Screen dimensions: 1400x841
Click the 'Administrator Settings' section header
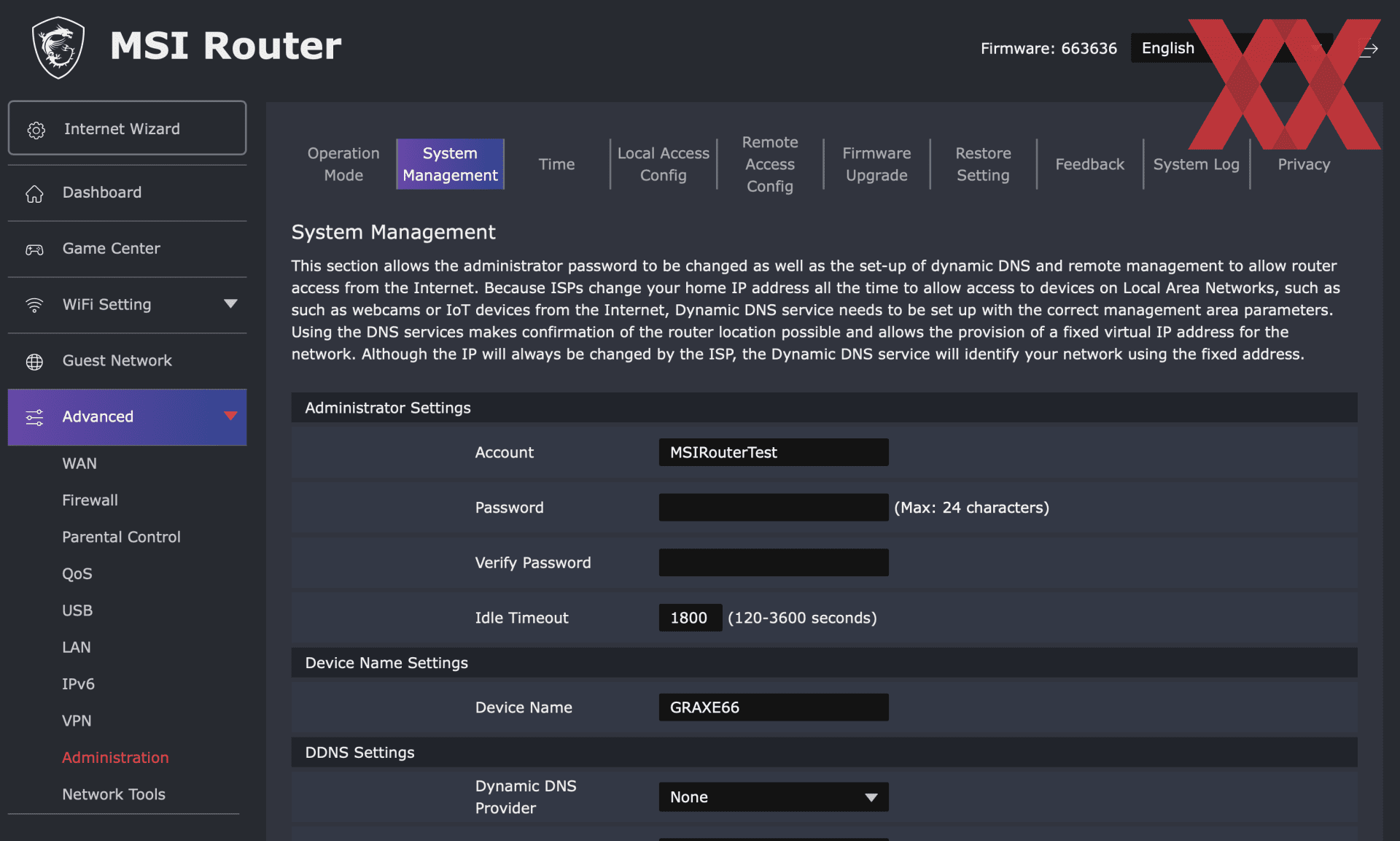(388, 408)
